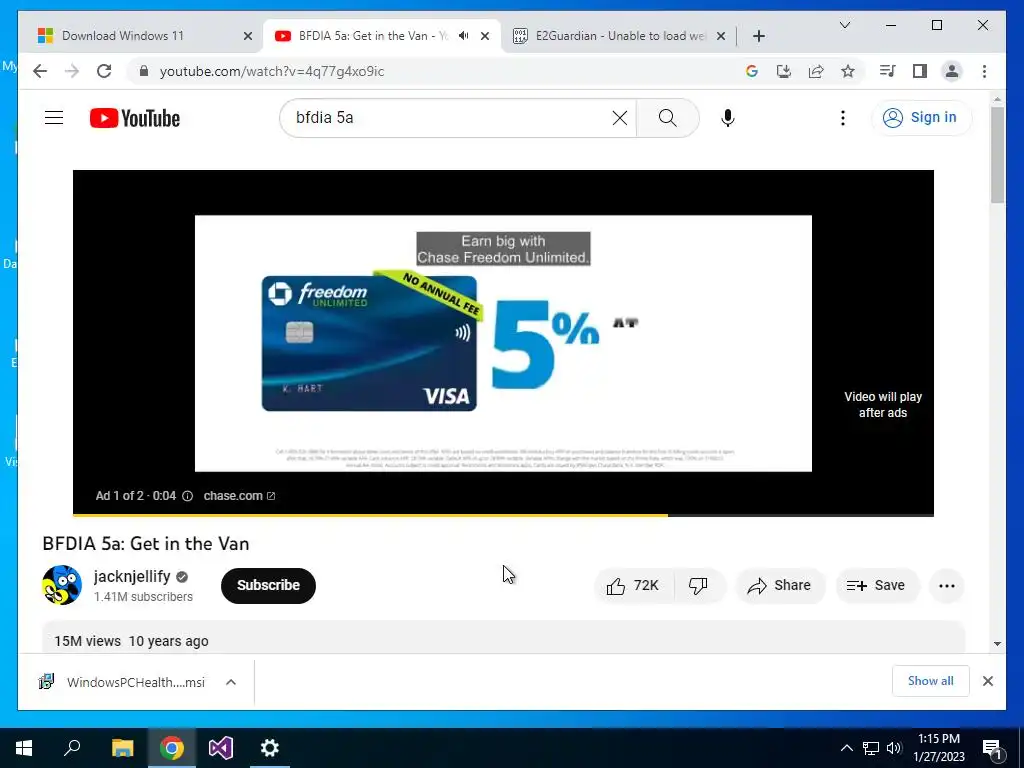Screen dimensions: 1024x768
Task: Click the page vertical scrollbar thumb
Action: (x=997, y=155)
